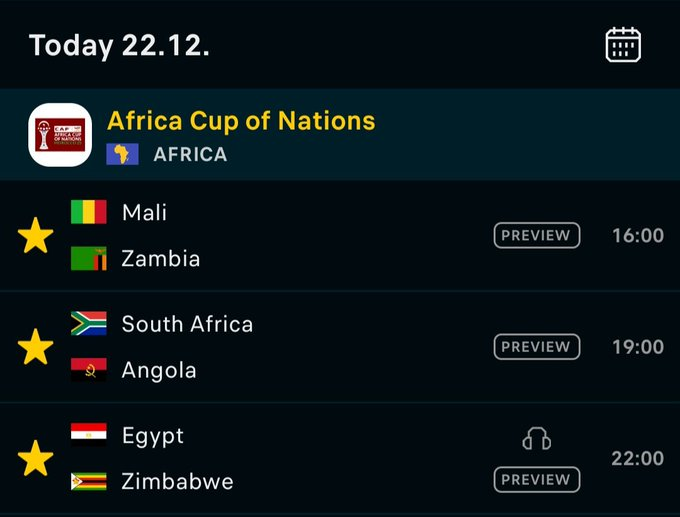This screenshot has width=680, height=517.
Task: Select the AFRICA region label
Action: pyautogui.click(x=190, y=155)
